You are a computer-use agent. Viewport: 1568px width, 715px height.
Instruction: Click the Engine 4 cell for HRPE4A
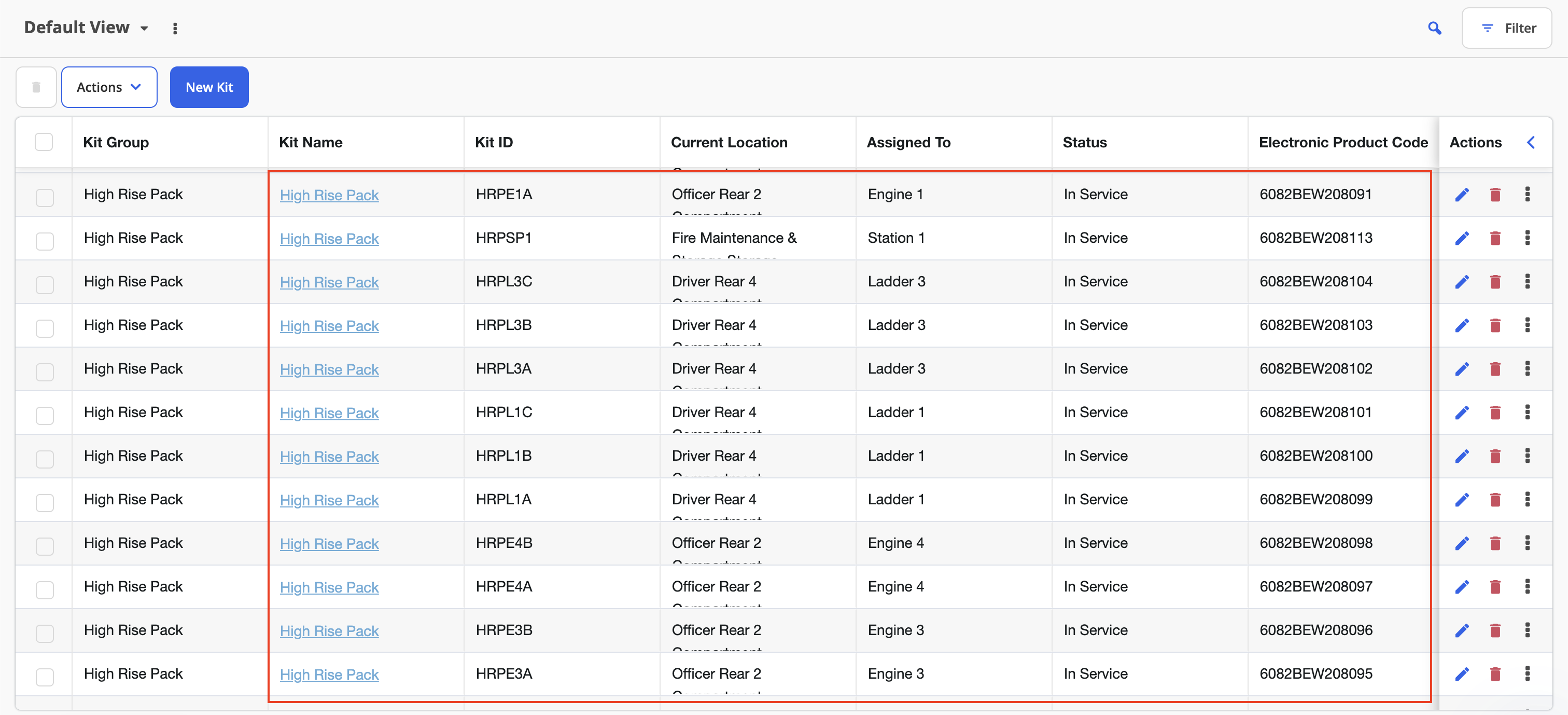click(895, 586)
